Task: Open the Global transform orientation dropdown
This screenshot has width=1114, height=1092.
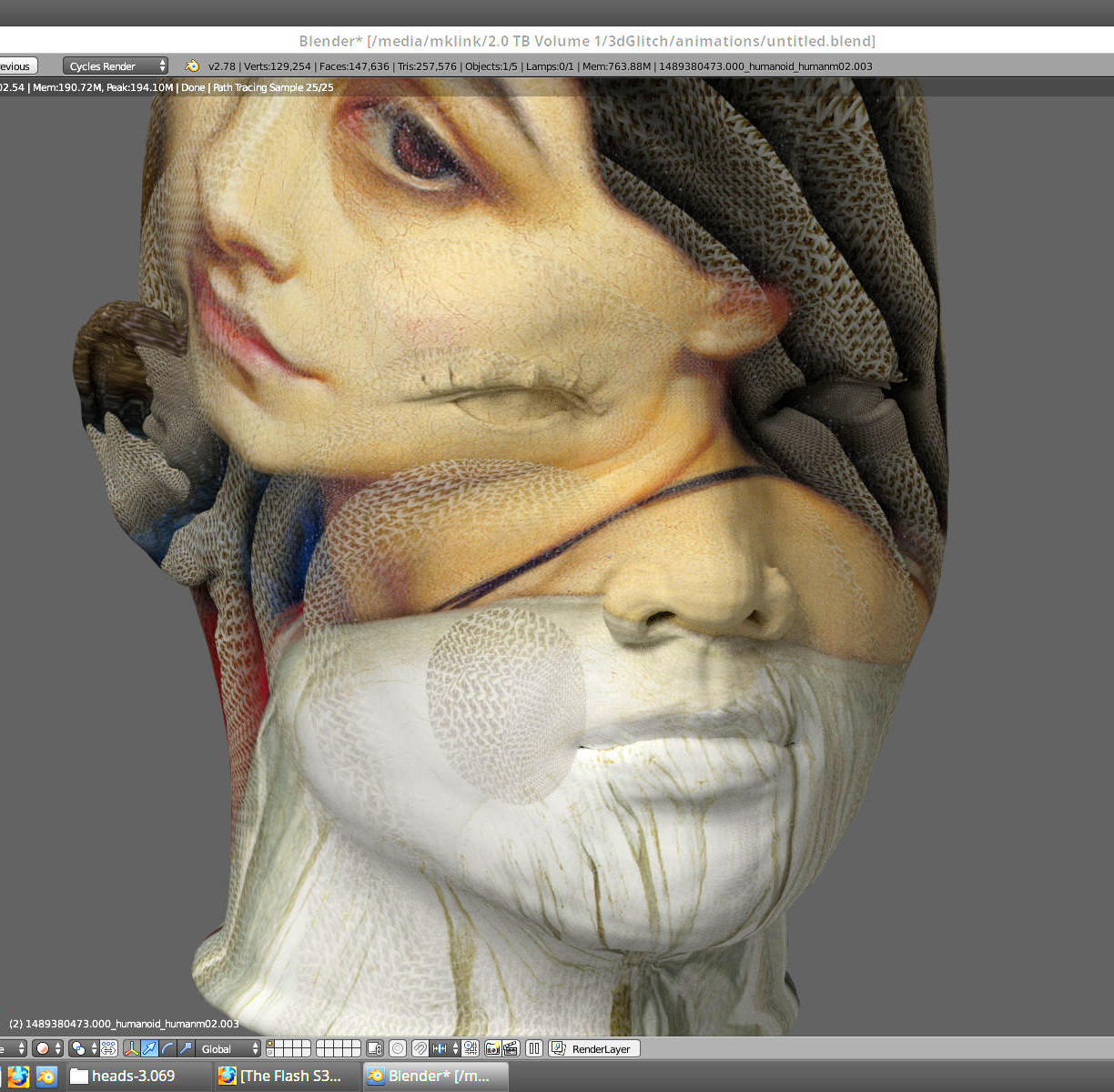Action: [229, 1048]
